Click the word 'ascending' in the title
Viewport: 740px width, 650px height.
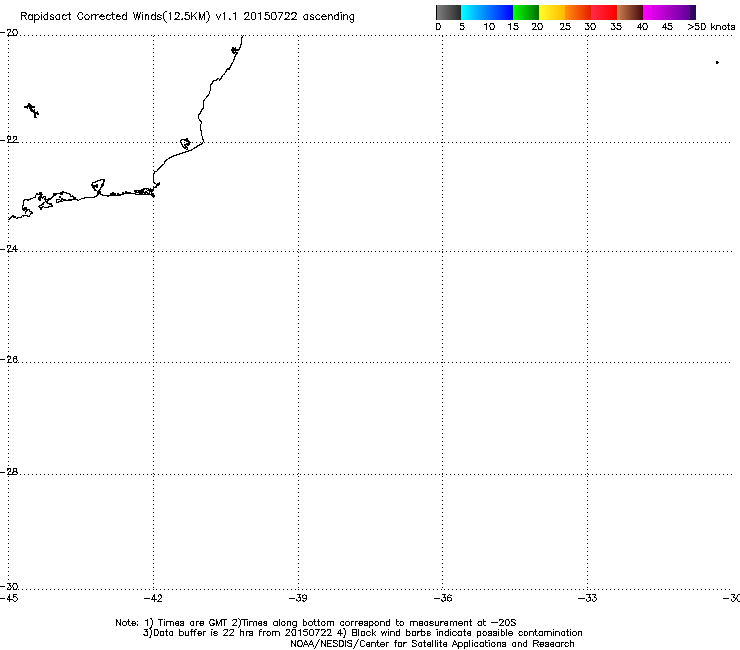(328, 17)
